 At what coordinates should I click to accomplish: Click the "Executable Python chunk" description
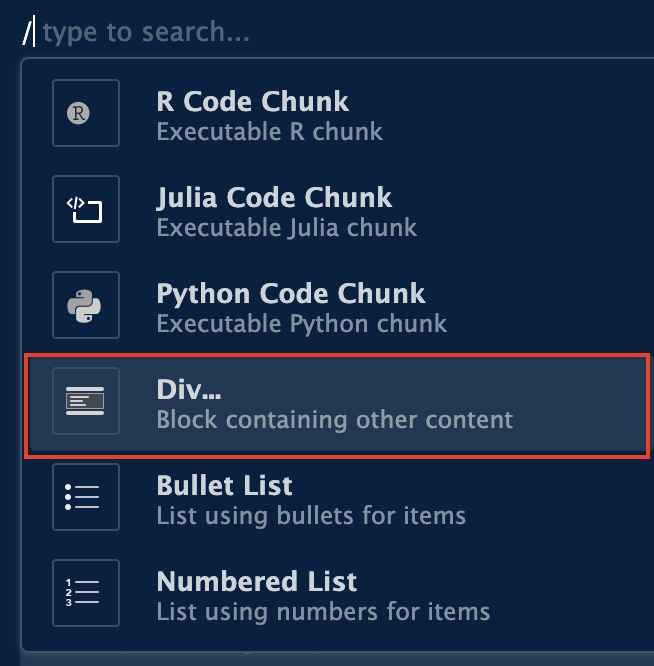pos(301,323)
